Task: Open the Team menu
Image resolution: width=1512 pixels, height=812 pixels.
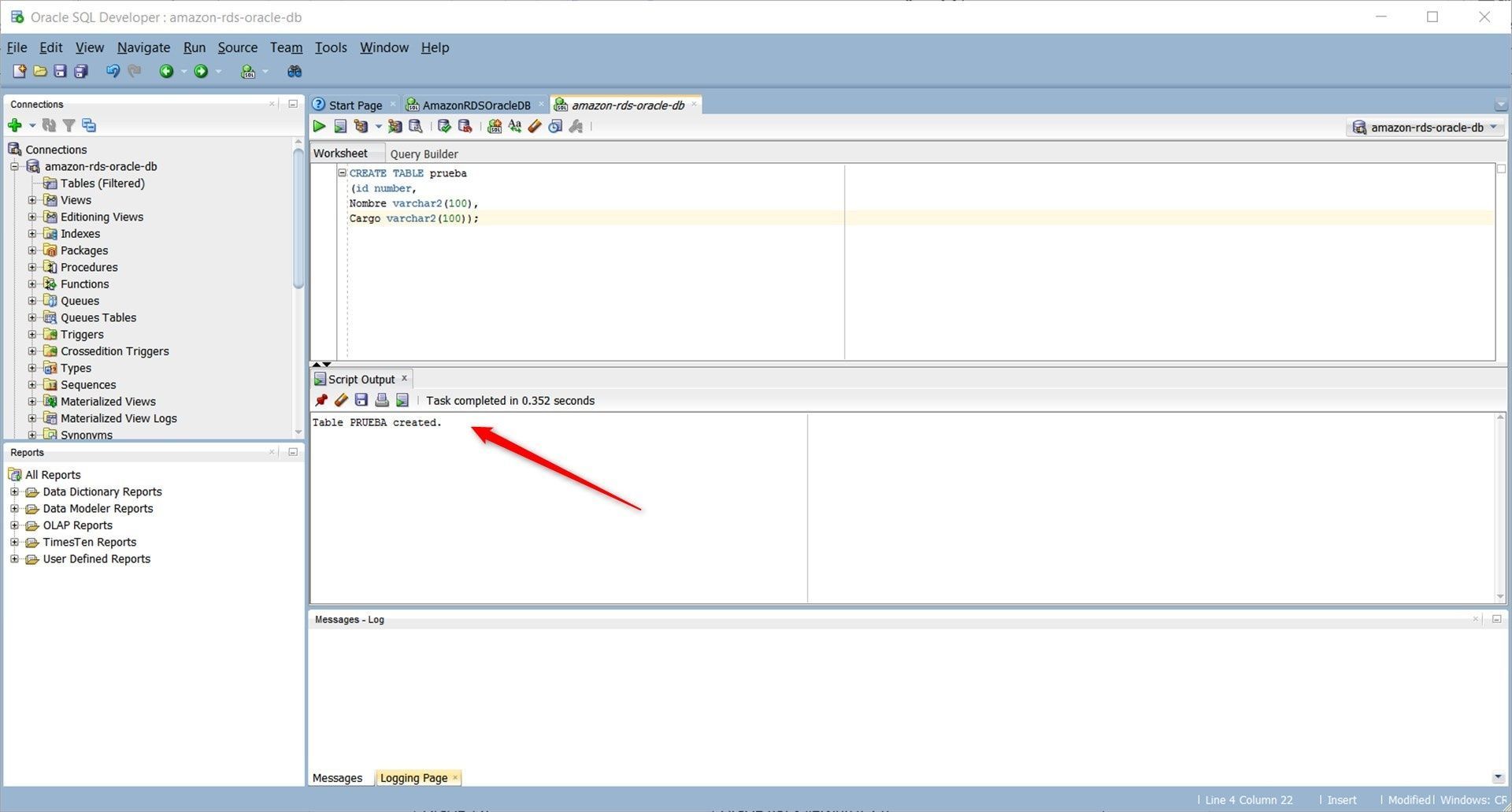Action: pyautogui.click(x=286, y=47)
